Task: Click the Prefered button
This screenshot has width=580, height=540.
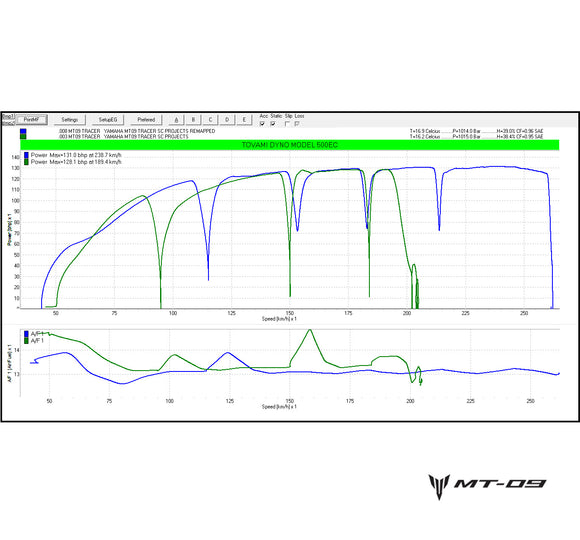Action: click(146, 119)
